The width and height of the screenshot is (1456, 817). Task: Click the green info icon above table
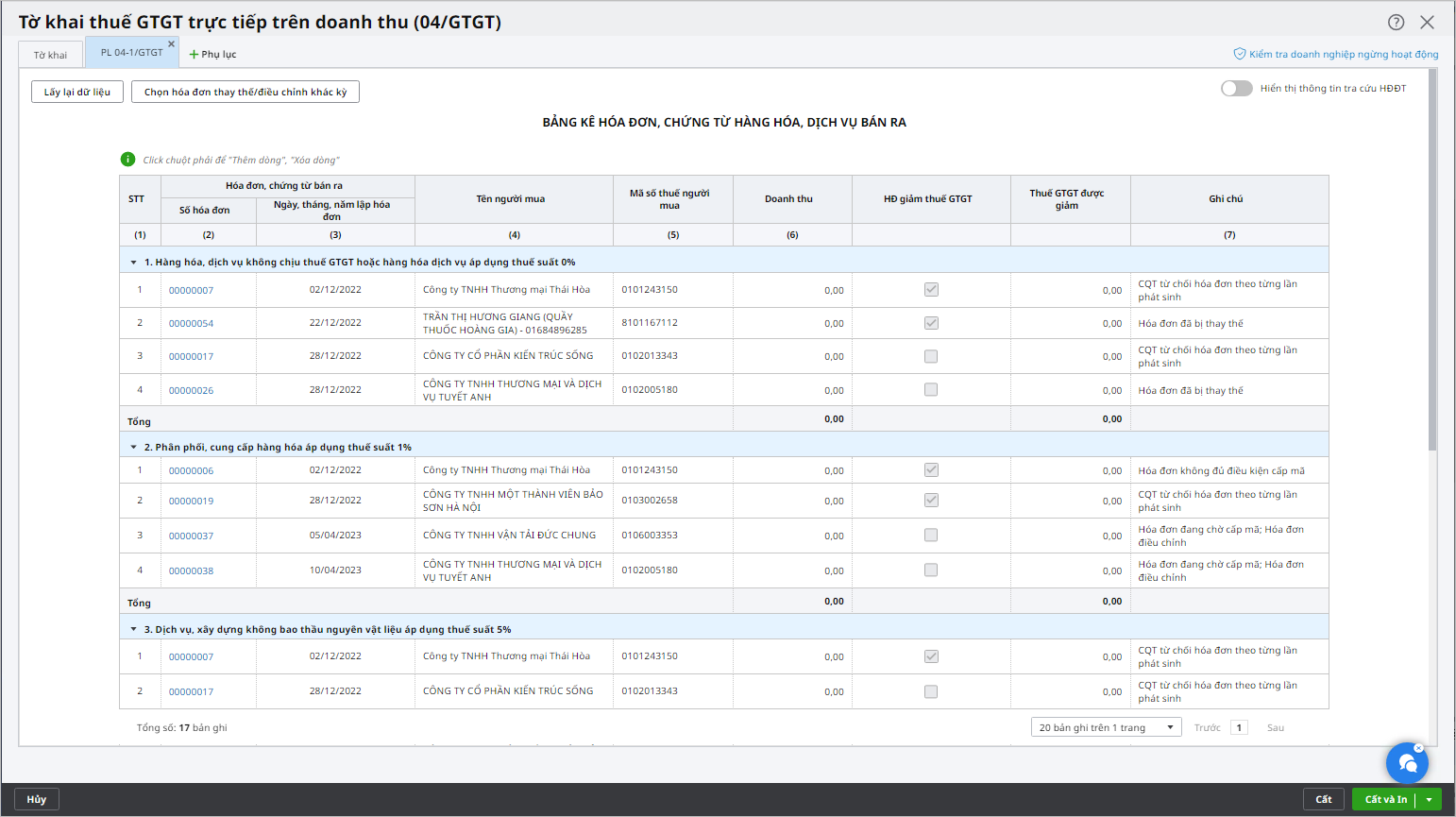point(128,160)
